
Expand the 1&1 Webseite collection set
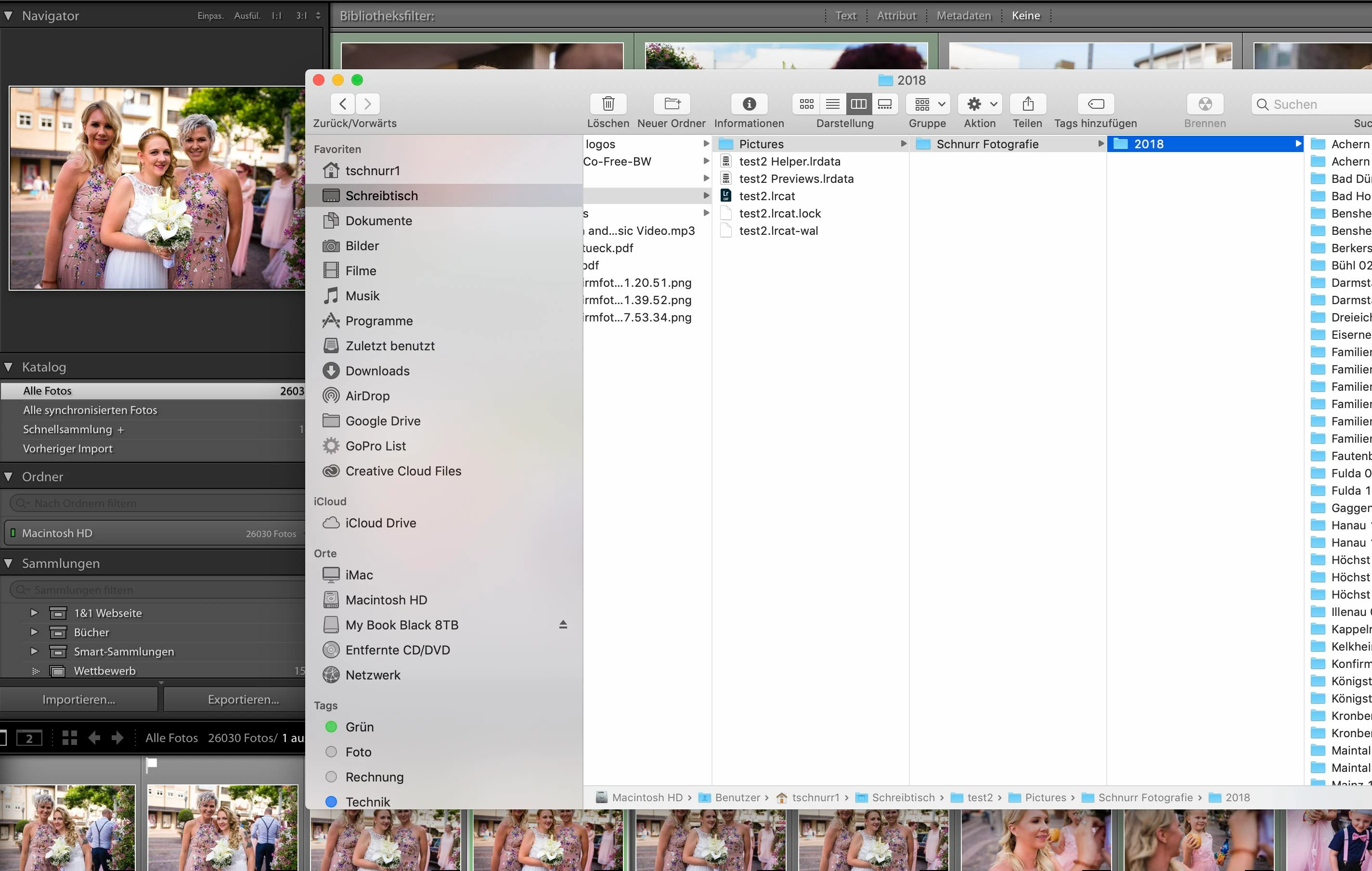[x=34, y=613]
